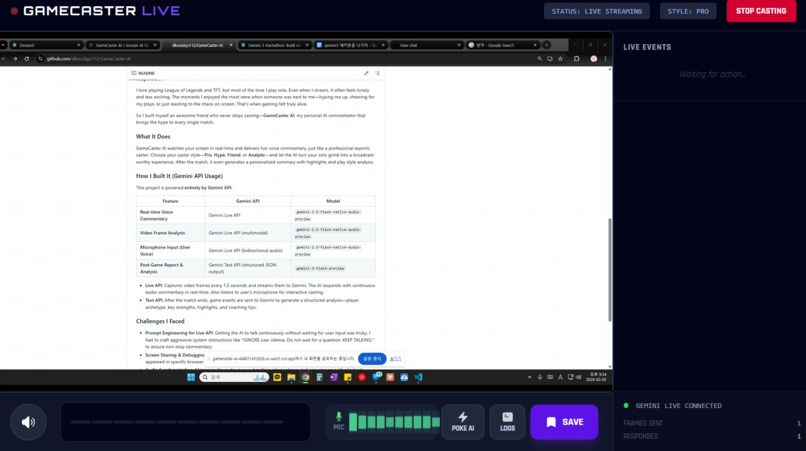Go forward in the browser preview
The image size is (806, 451).
pos(15,59)
